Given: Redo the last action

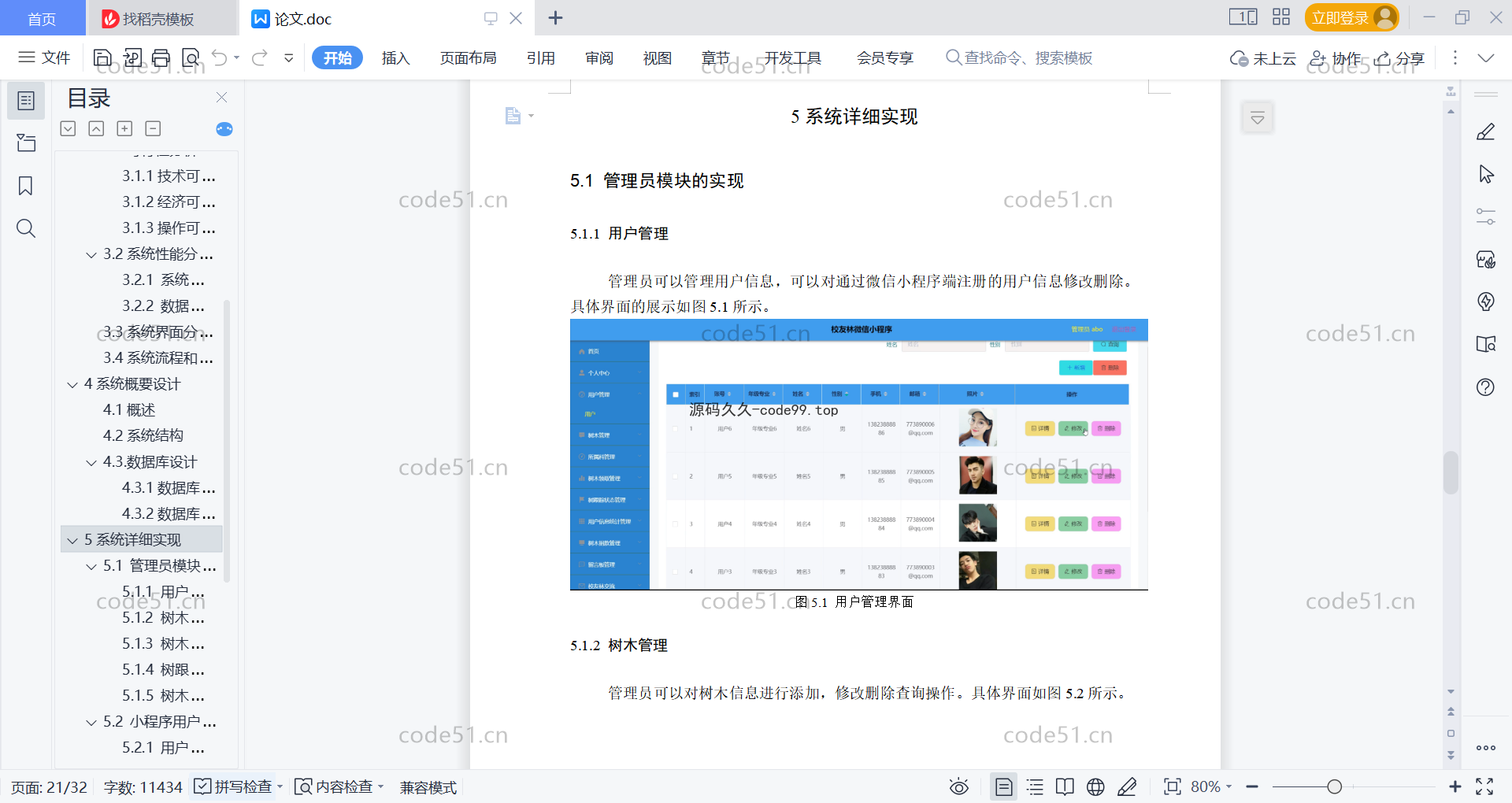Looking at the screenshot, I should (259, 57).
